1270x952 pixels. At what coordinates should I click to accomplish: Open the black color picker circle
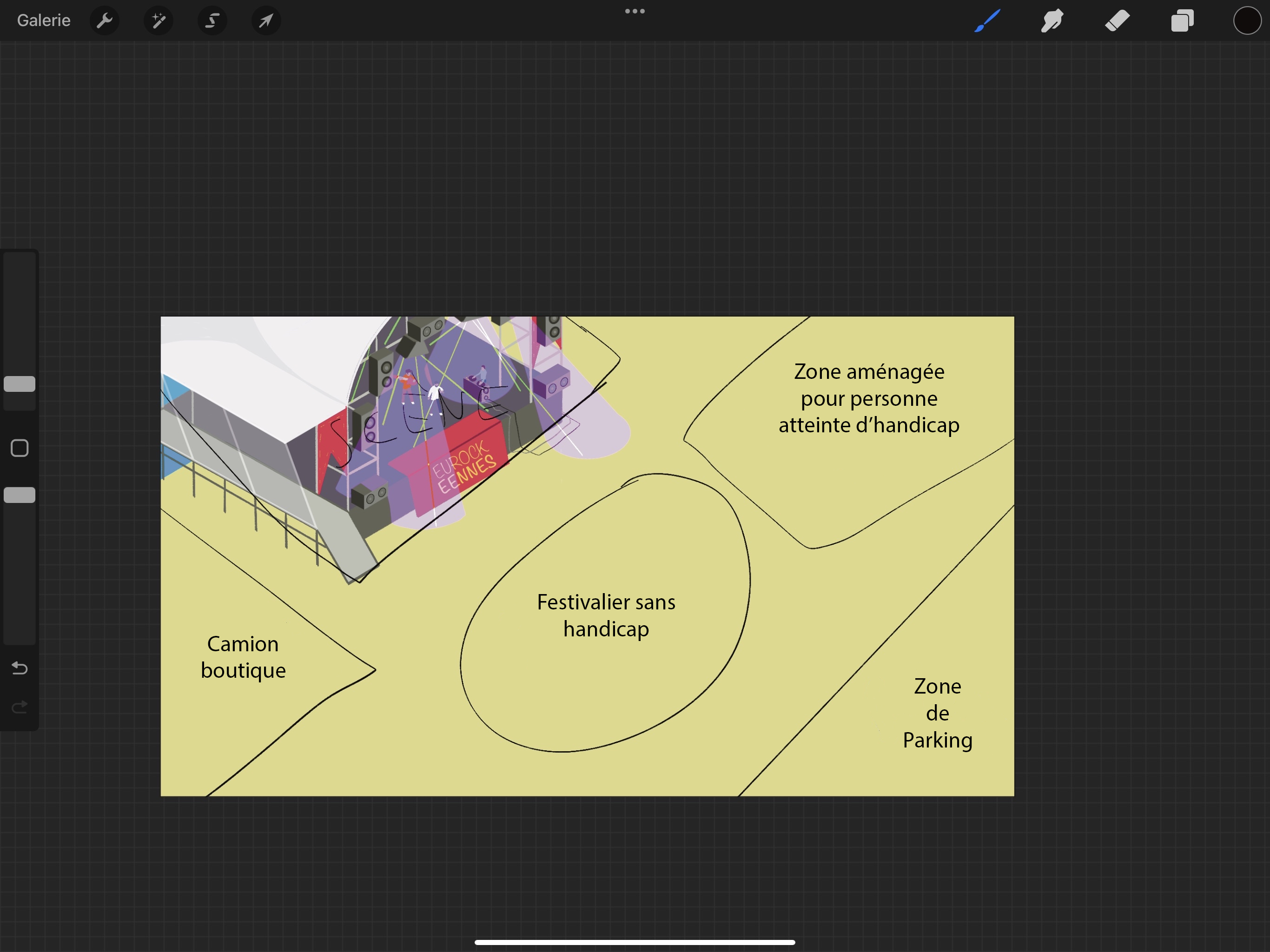click(x=1247, y=20)
